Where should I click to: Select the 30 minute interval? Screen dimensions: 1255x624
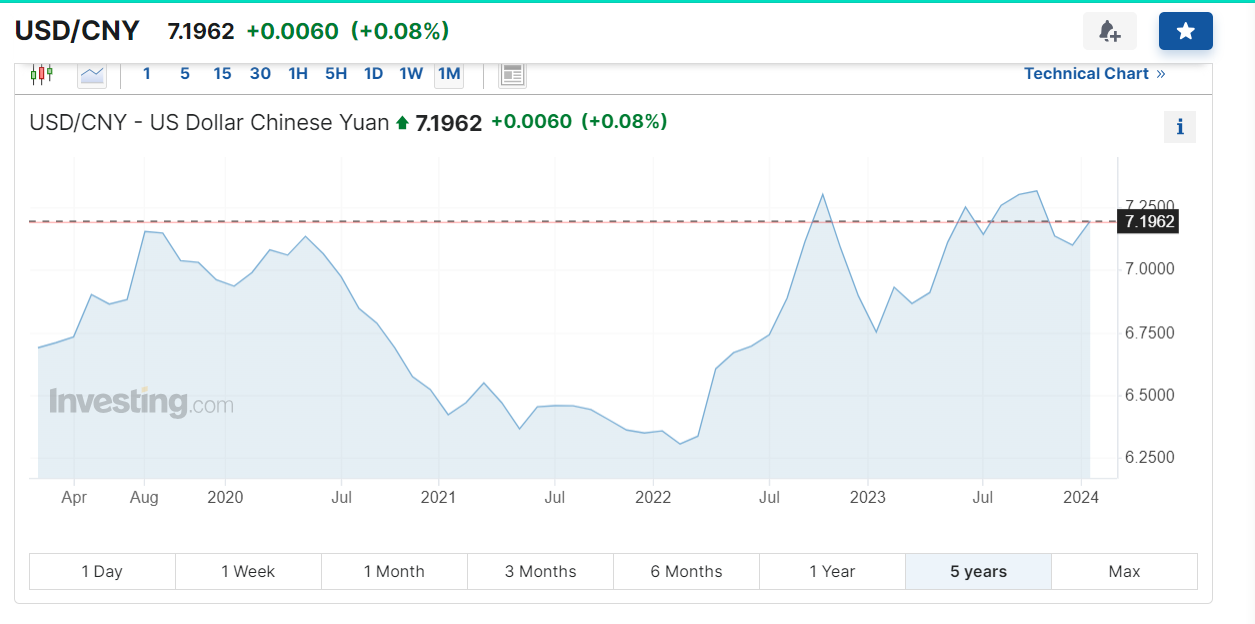click(x=260, y=74)
